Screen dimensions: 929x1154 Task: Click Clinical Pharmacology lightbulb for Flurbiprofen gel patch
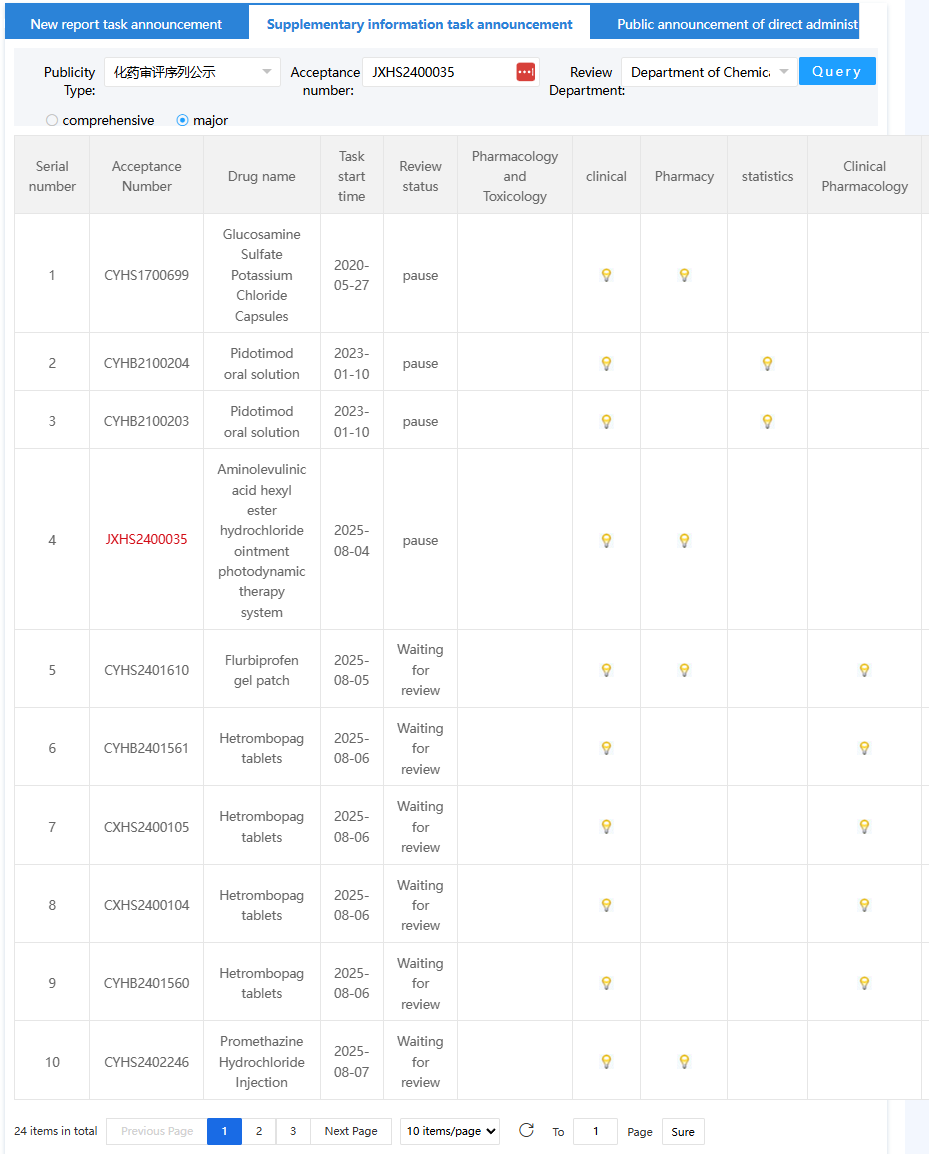(864, 670)
